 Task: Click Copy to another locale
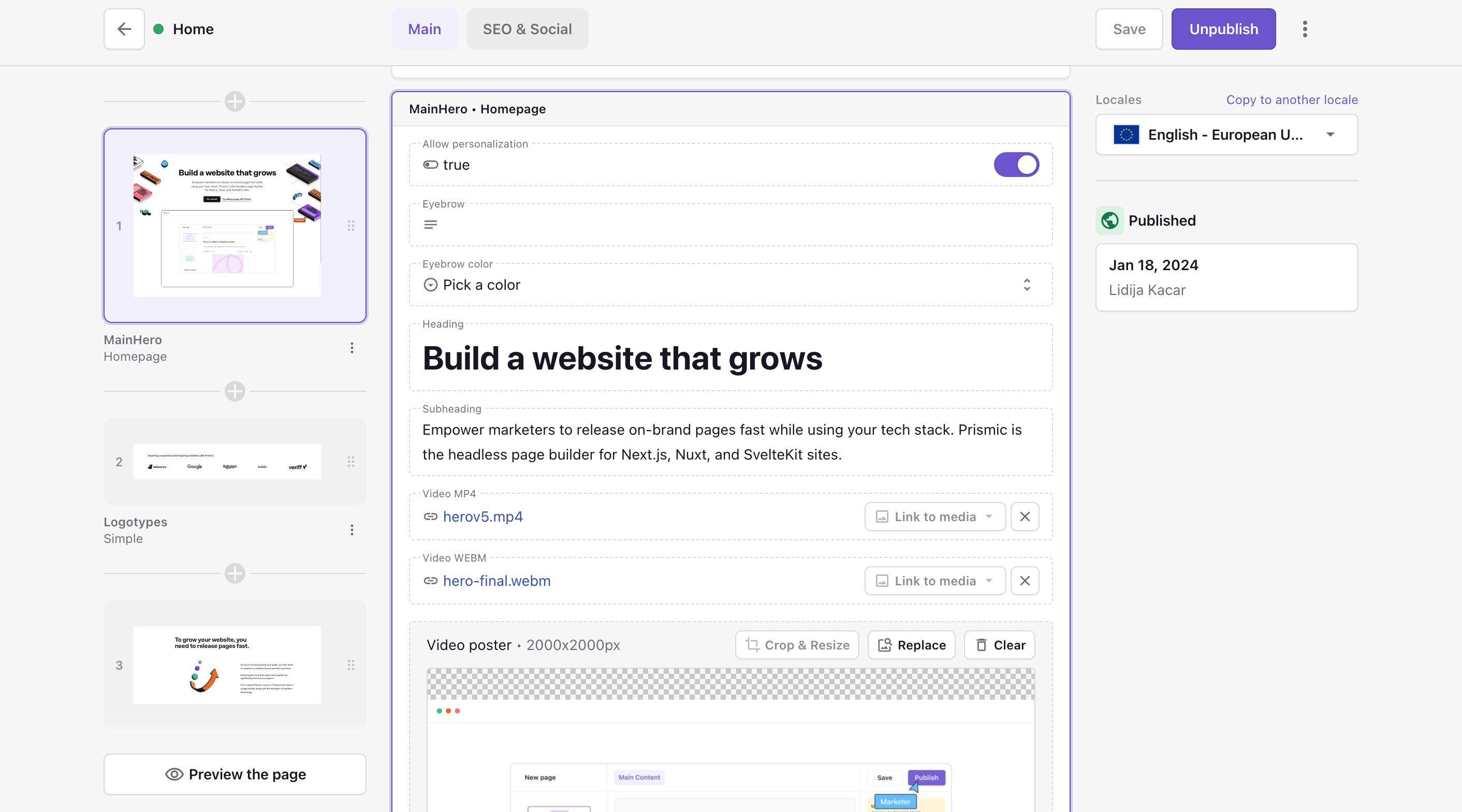pos(1292,99)
